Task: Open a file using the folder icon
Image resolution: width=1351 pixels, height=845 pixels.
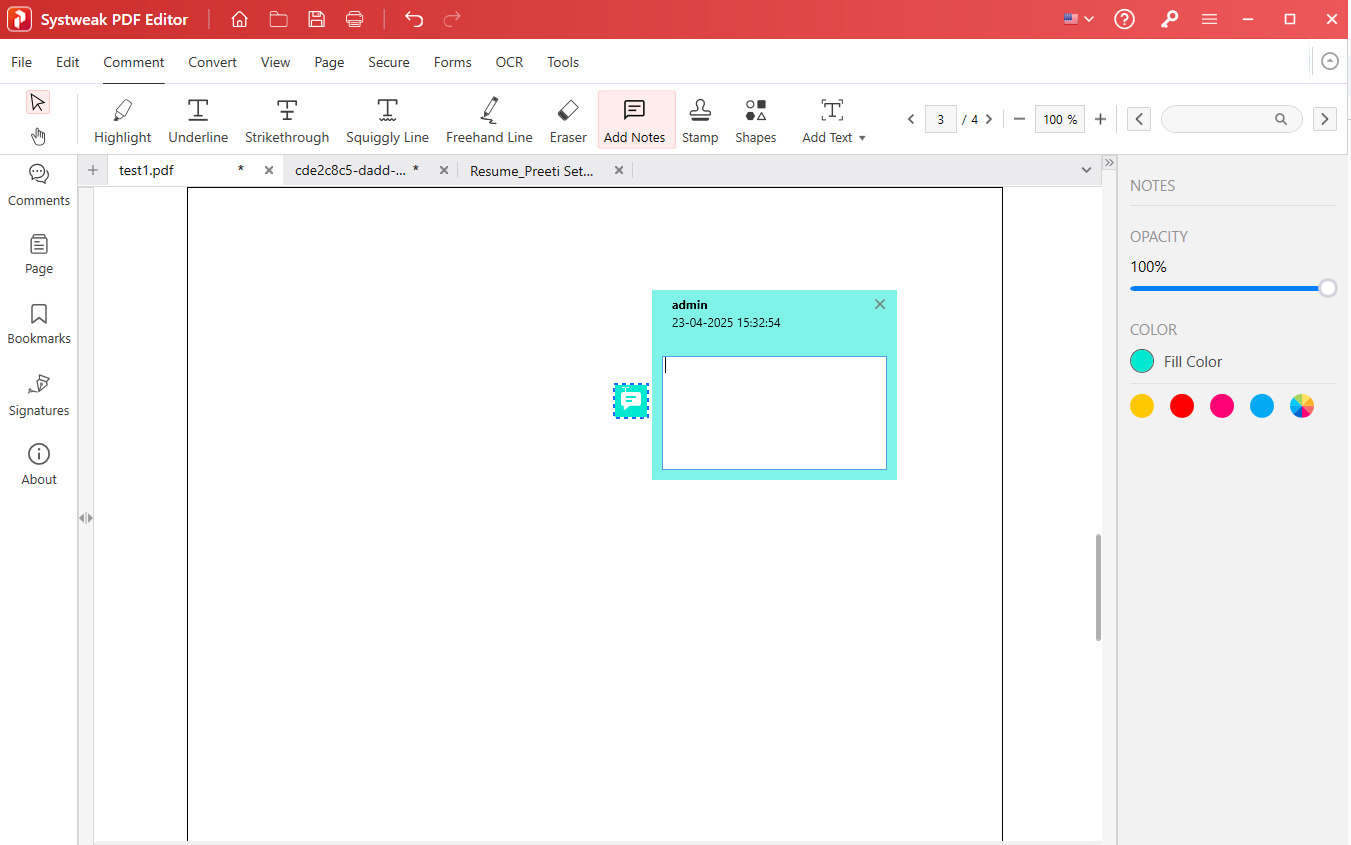Action: tap(278, 19)
